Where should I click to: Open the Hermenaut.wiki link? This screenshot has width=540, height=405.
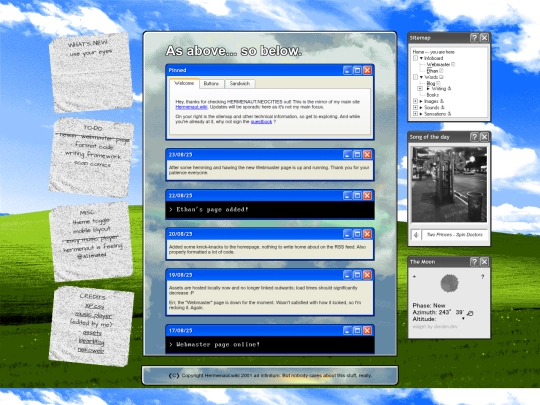pos(191,107)
